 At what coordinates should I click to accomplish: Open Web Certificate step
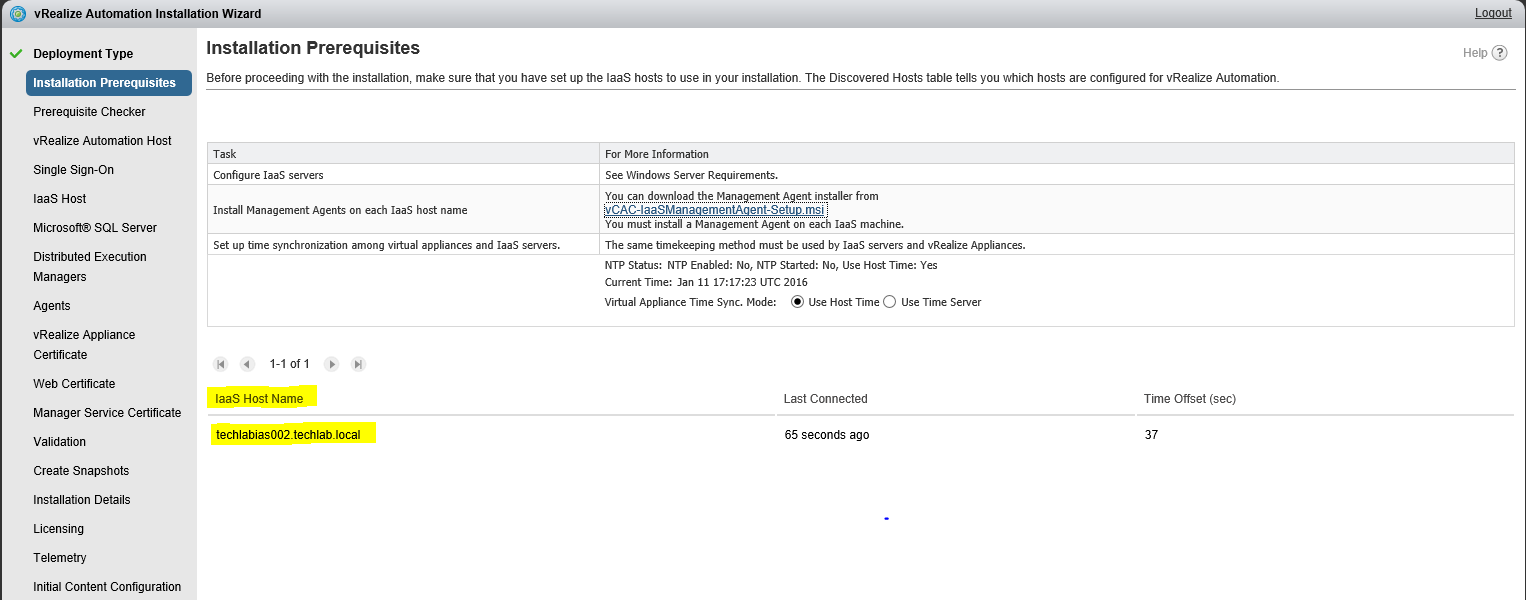74,384
